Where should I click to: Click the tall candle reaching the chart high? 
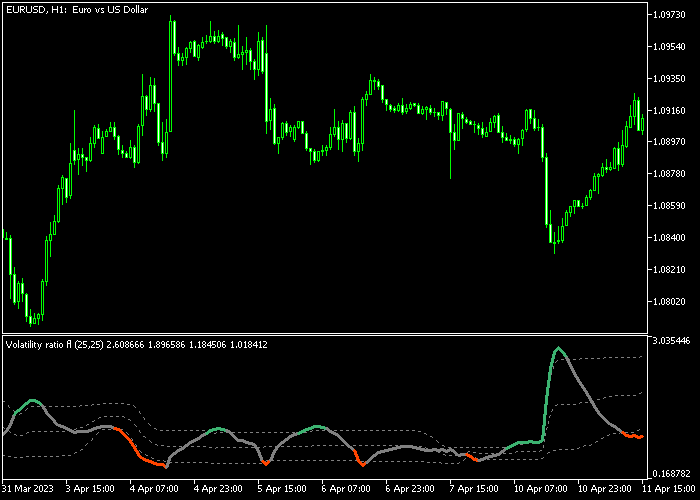click(170, 74)
